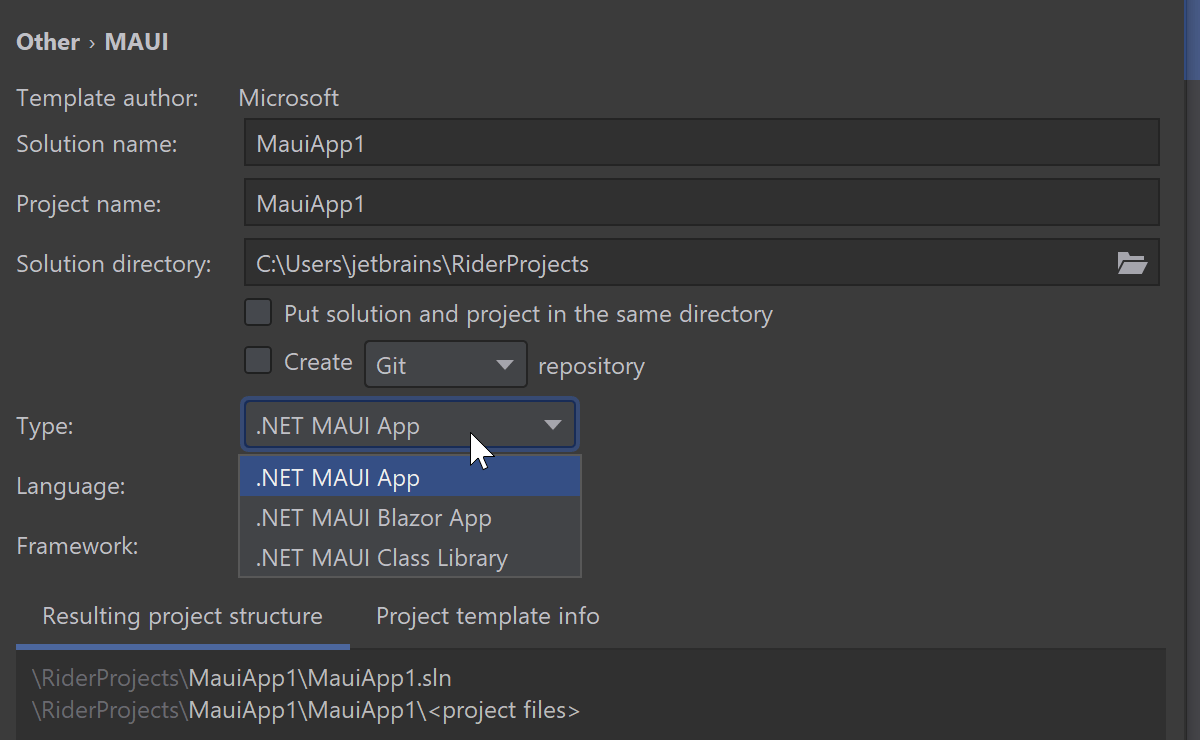The width and height of the screenshot is (1200, 740).
Task: Click the Framework field label
Action: click(x=77, y=546)
